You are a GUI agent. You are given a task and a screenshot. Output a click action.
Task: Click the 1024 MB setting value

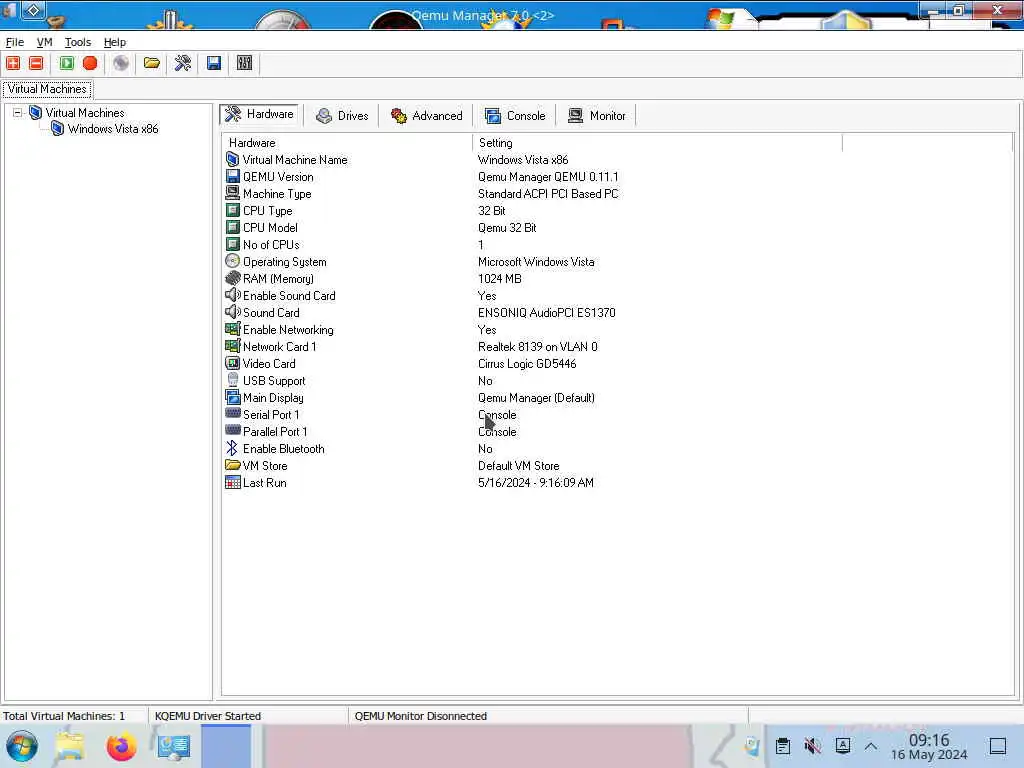[x=500, y=279]
